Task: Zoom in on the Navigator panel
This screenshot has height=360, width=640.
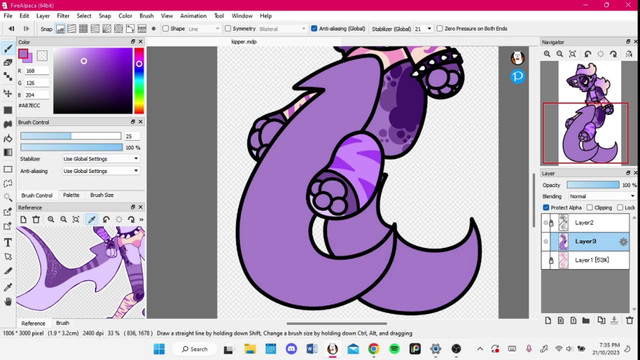Action: [547, 54]
